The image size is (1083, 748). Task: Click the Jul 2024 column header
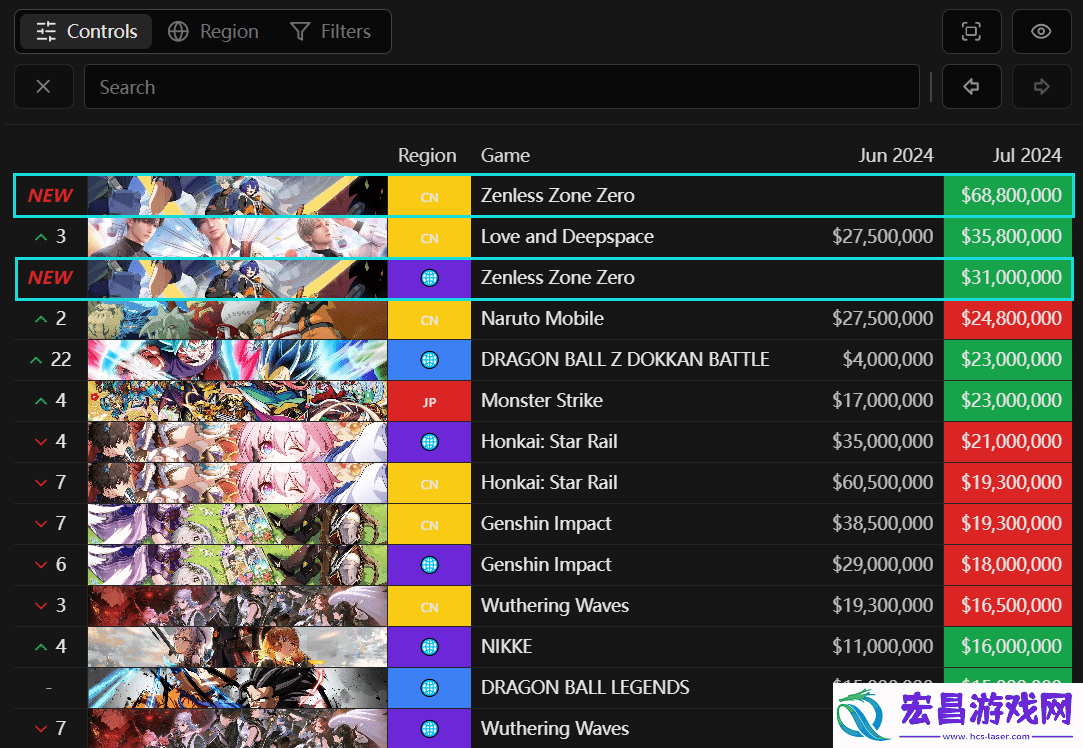1026,155
